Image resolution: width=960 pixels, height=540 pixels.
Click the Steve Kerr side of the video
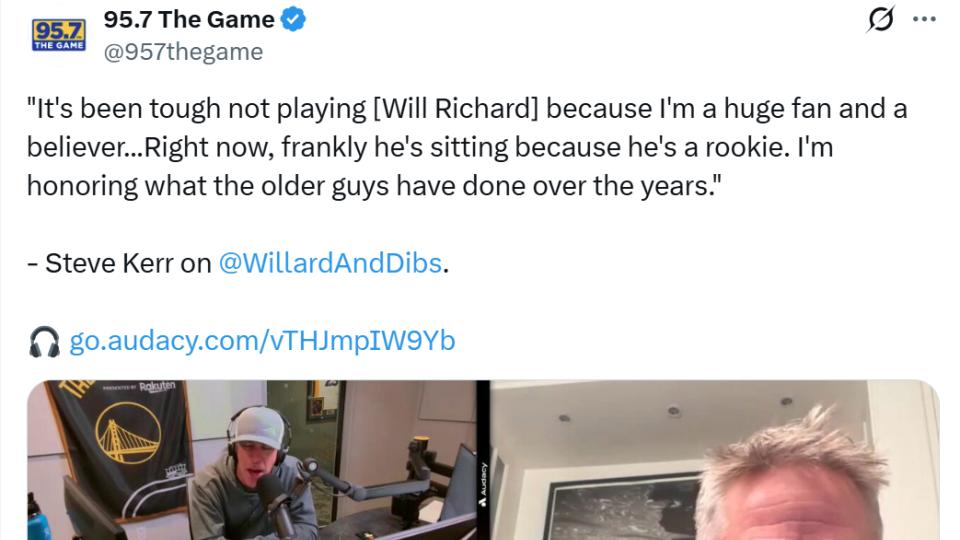coord(715,460)
